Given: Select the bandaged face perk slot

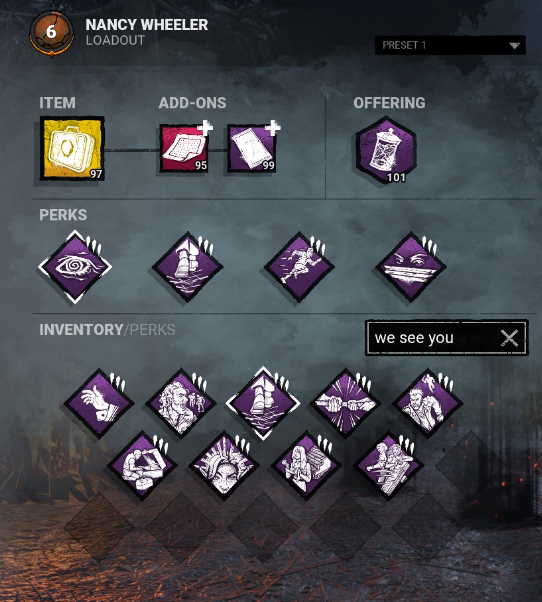Looking at the screenshot, I should pos(411,267).
